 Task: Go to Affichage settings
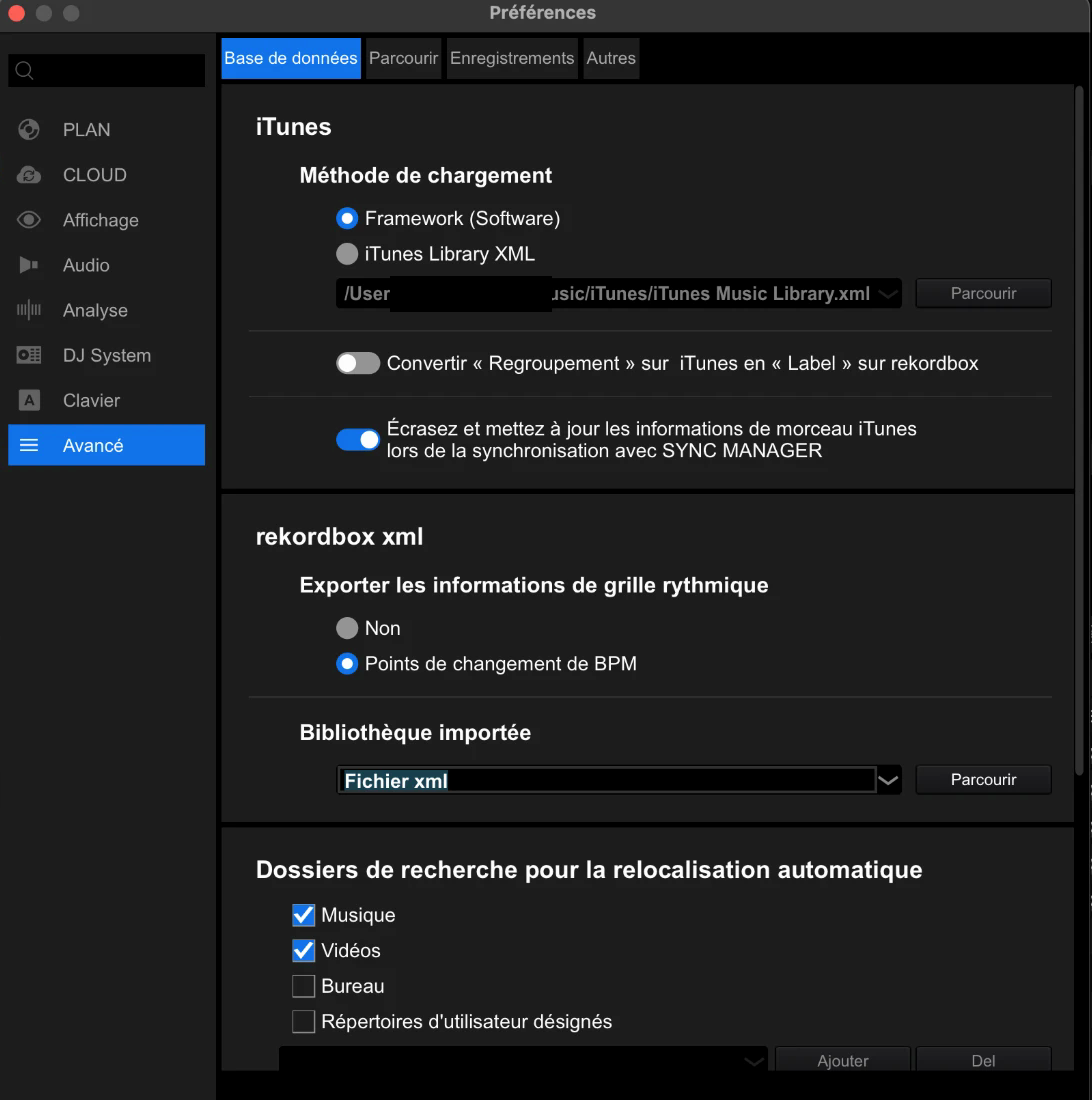[x=107, y=220]
